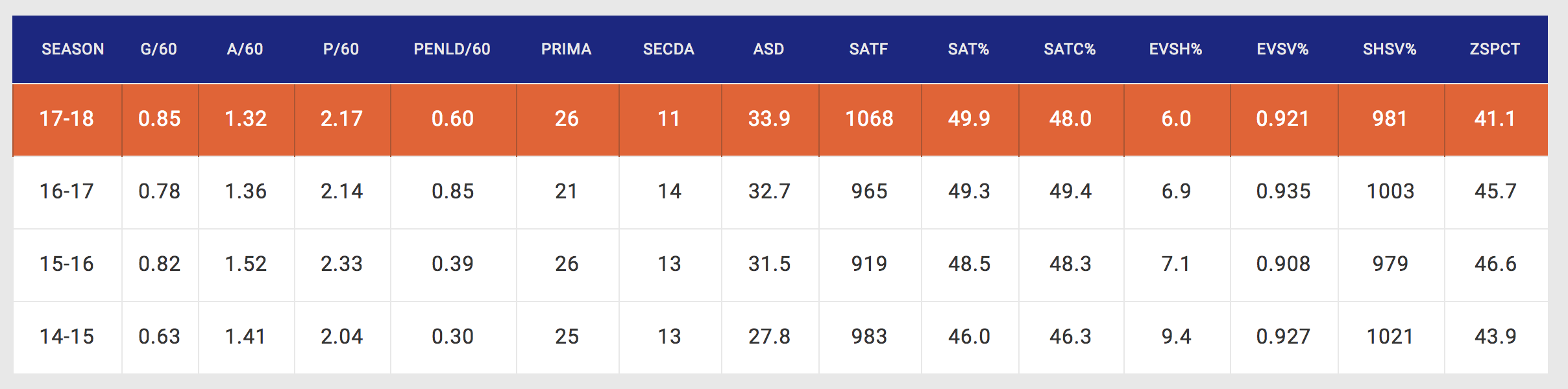The image size is (1568, 389).
Task: Click the 16-17 season cell
Action: pyautogui.click(x=67, y=191)
